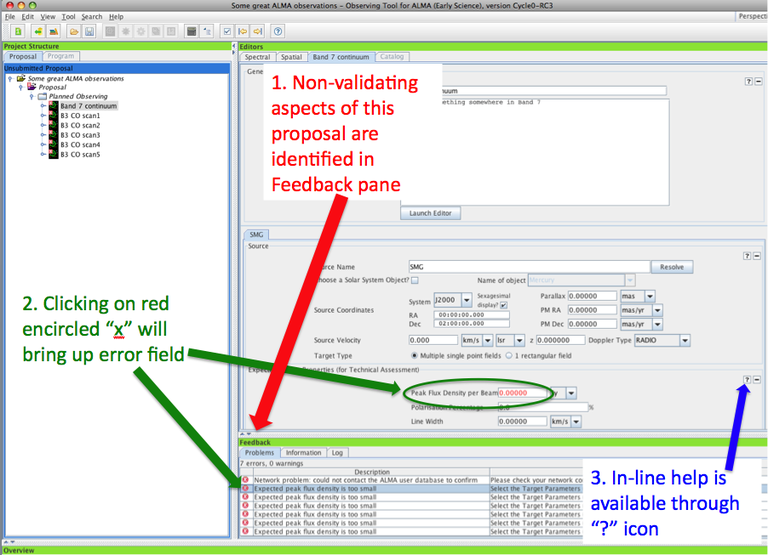Click the B3 CO scan5 science goal icon

coord(53,154)
